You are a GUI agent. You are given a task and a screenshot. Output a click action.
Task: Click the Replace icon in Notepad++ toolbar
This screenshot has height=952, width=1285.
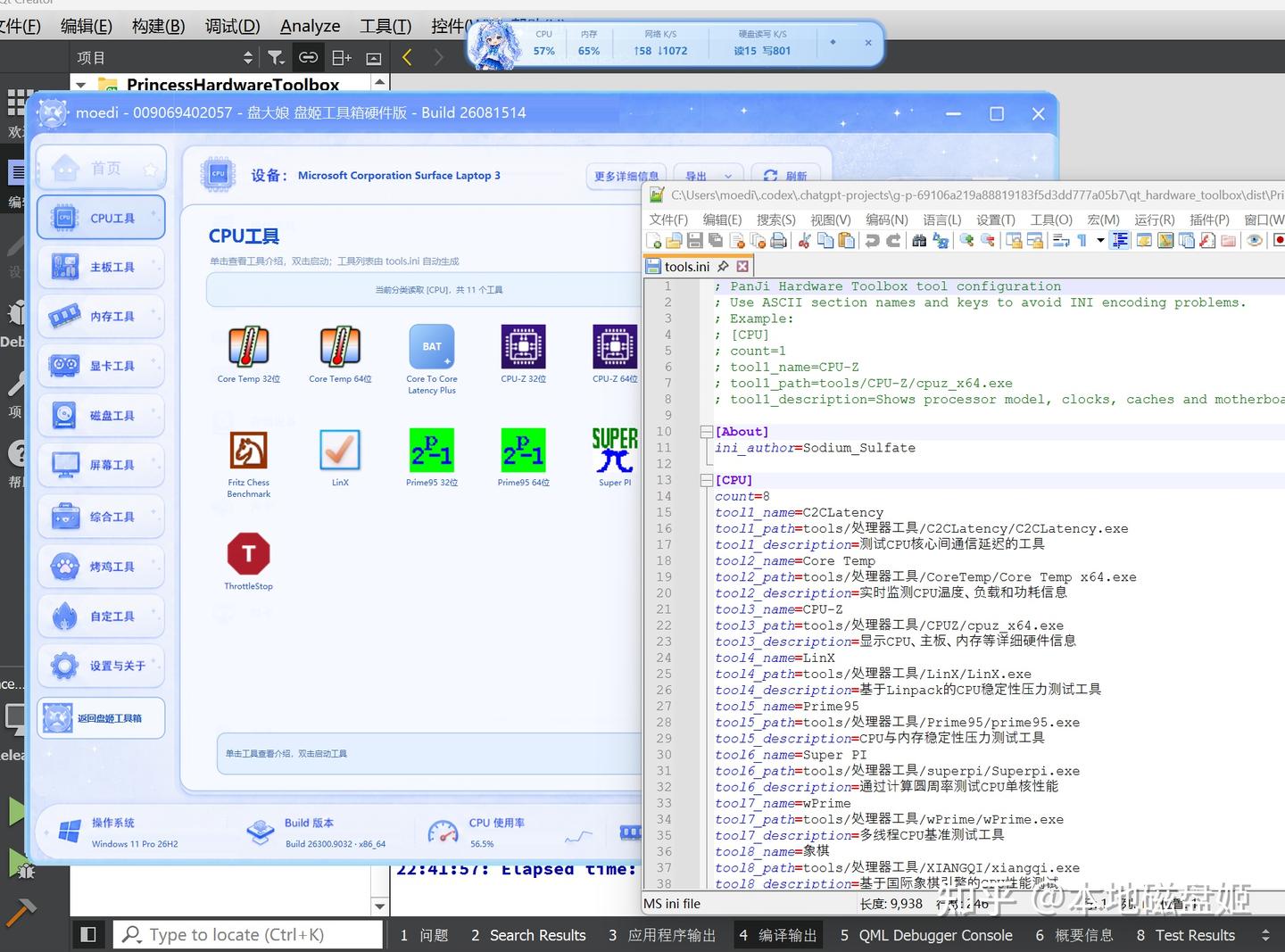pos(941,240)
